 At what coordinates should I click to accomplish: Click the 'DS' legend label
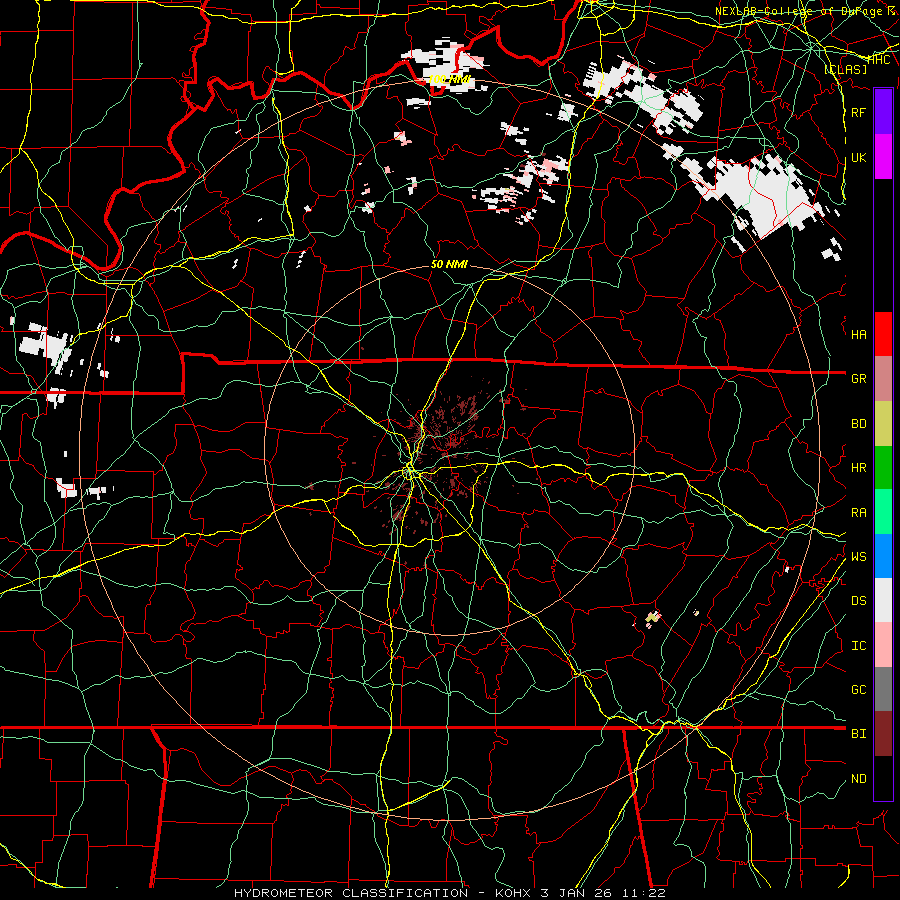pos(858,600)
